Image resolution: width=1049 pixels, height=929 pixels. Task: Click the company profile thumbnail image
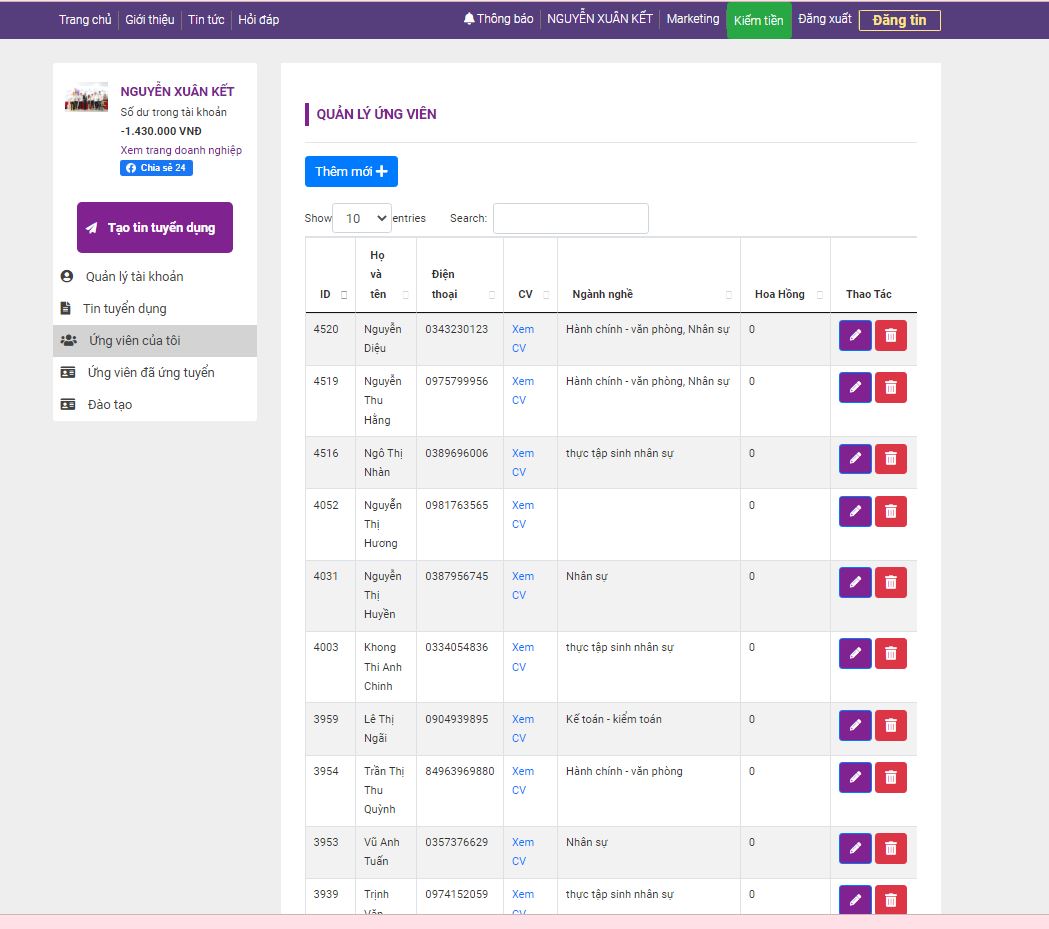coord(87,97)
